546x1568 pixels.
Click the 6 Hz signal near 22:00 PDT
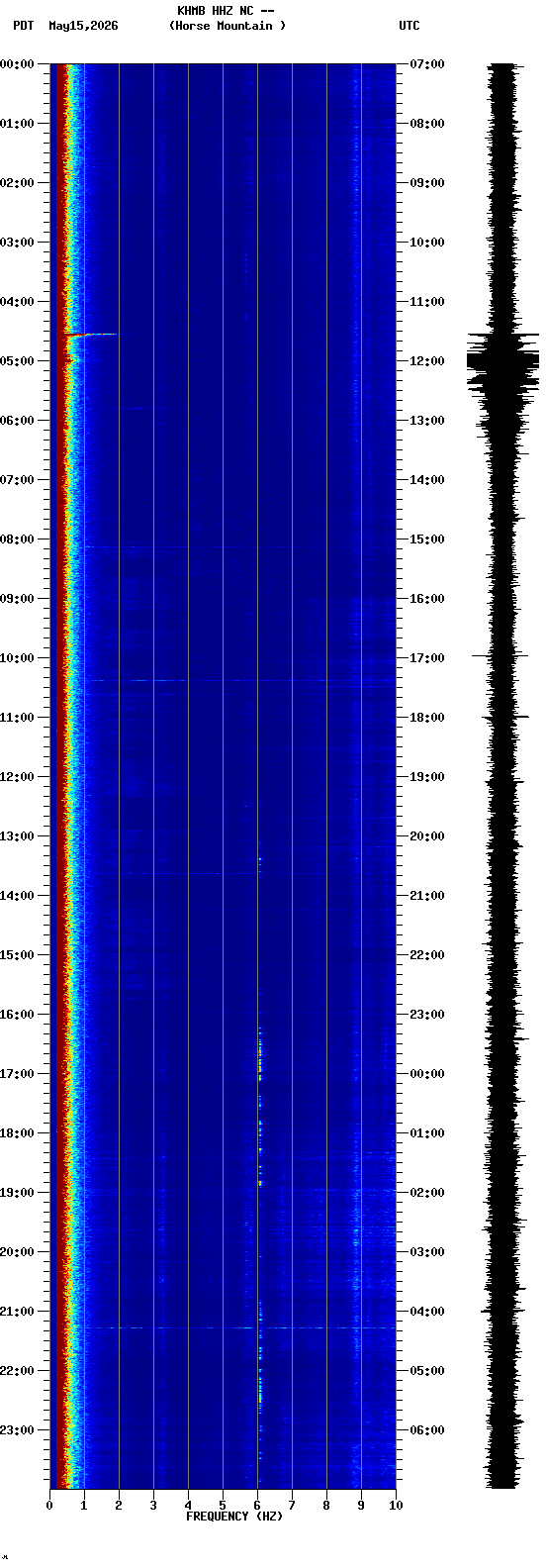pyautogui.click(x=260, y=1386)
